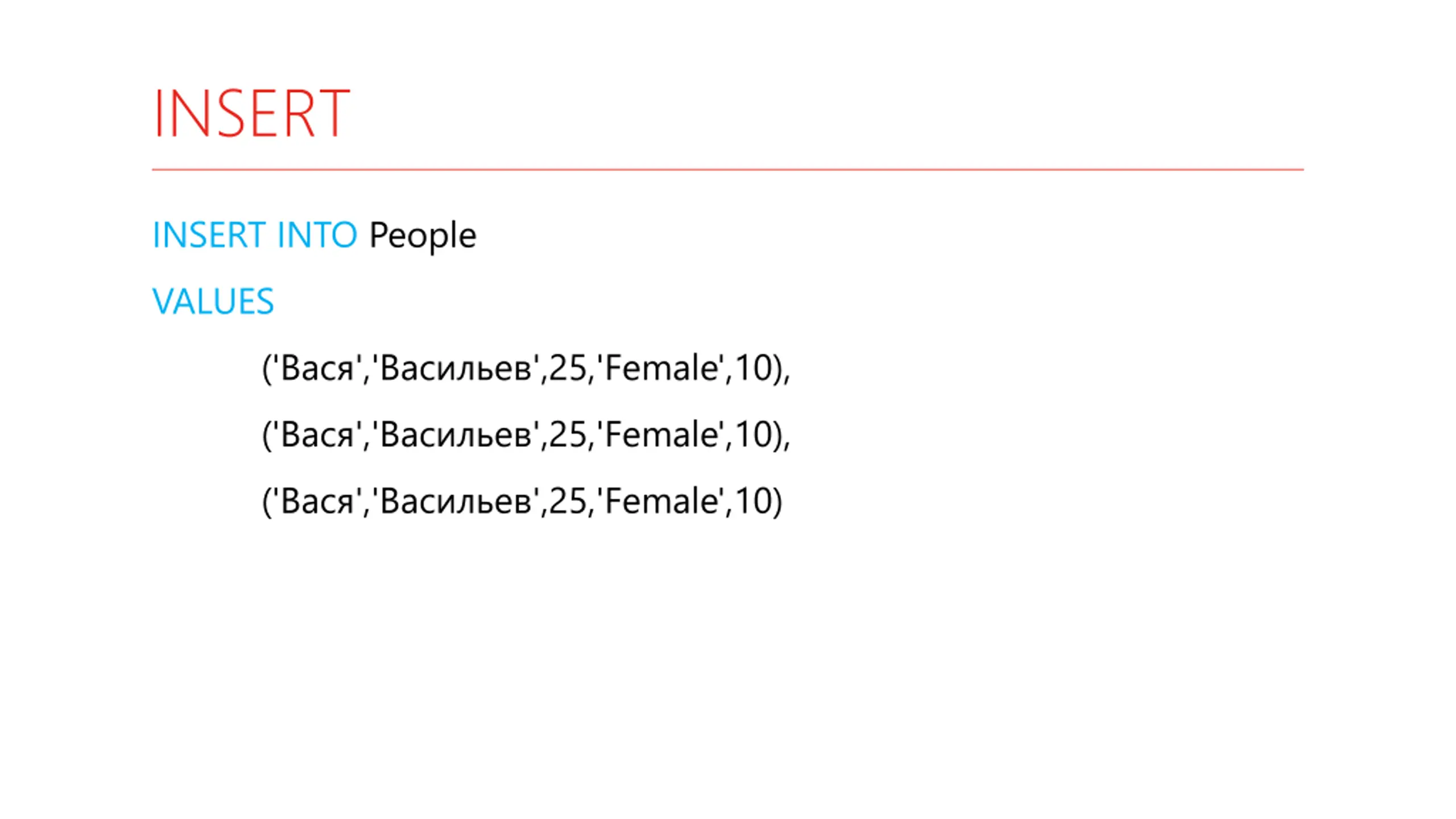Click 'Васильев' in the first values row

click(x=456, y=368)
